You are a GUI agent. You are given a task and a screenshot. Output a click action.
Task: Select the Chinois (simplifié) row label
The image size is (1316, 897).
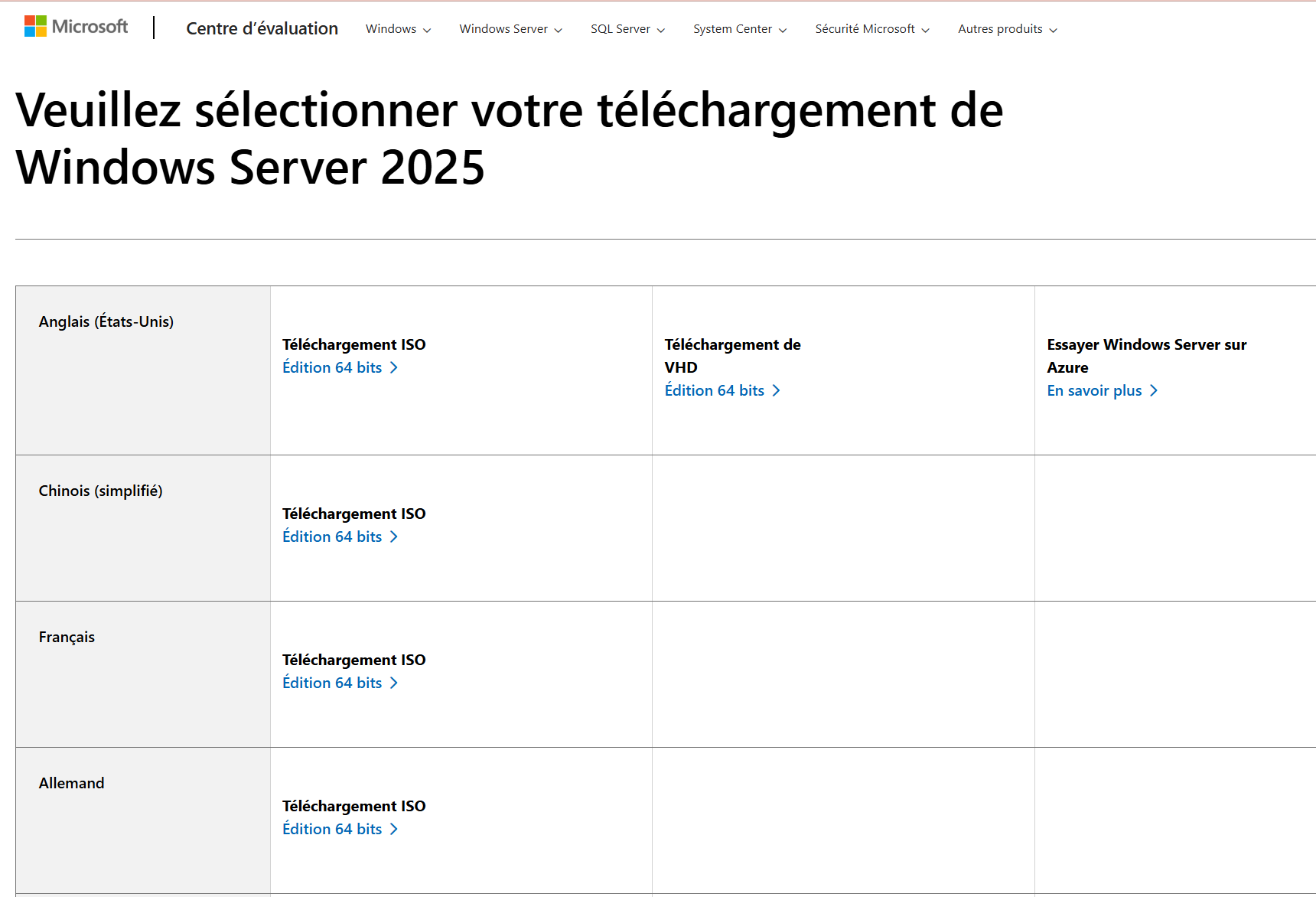[101, 491]
